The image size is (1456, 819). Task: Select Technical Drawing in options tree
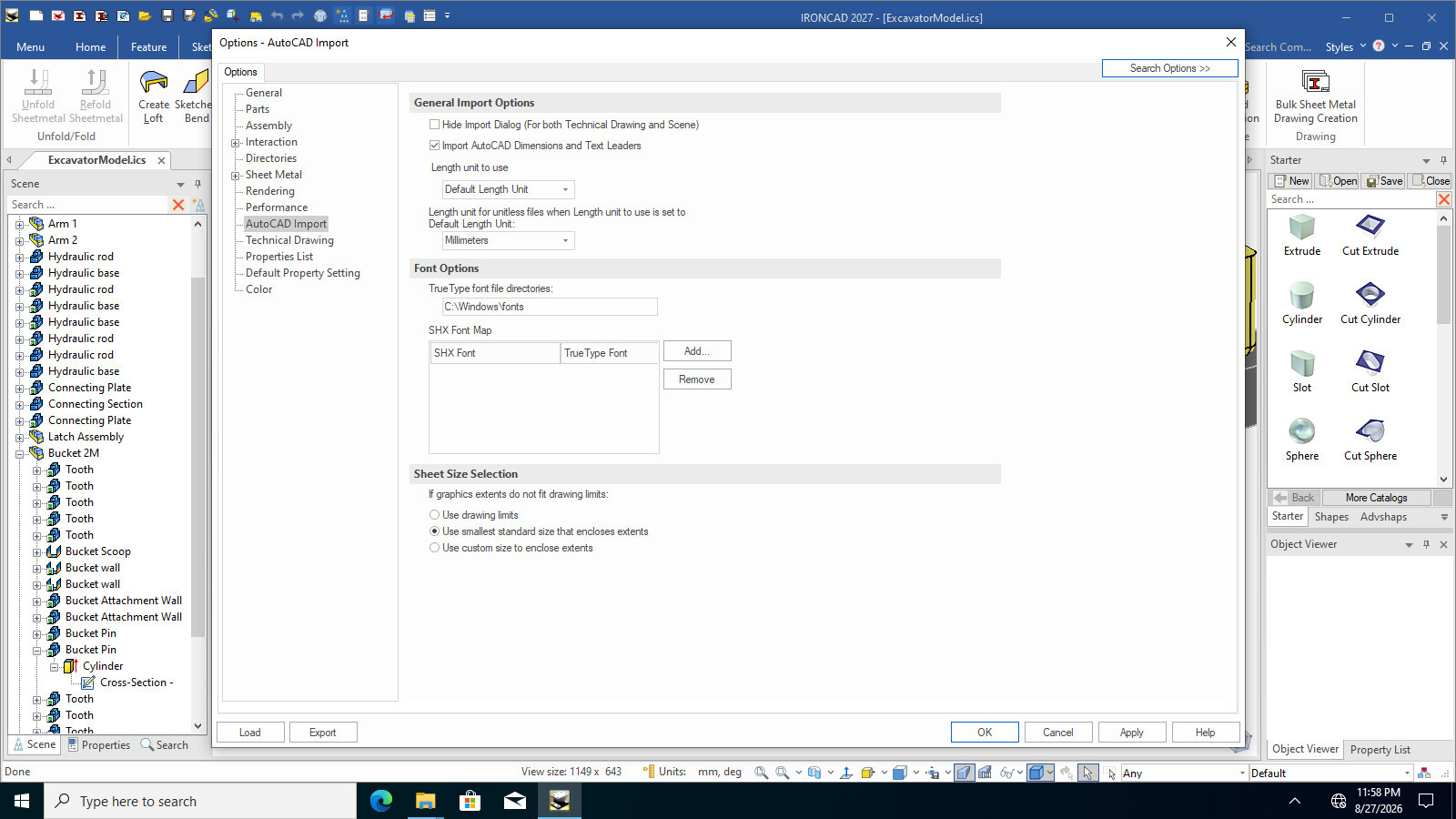click(x=289, y=240)
